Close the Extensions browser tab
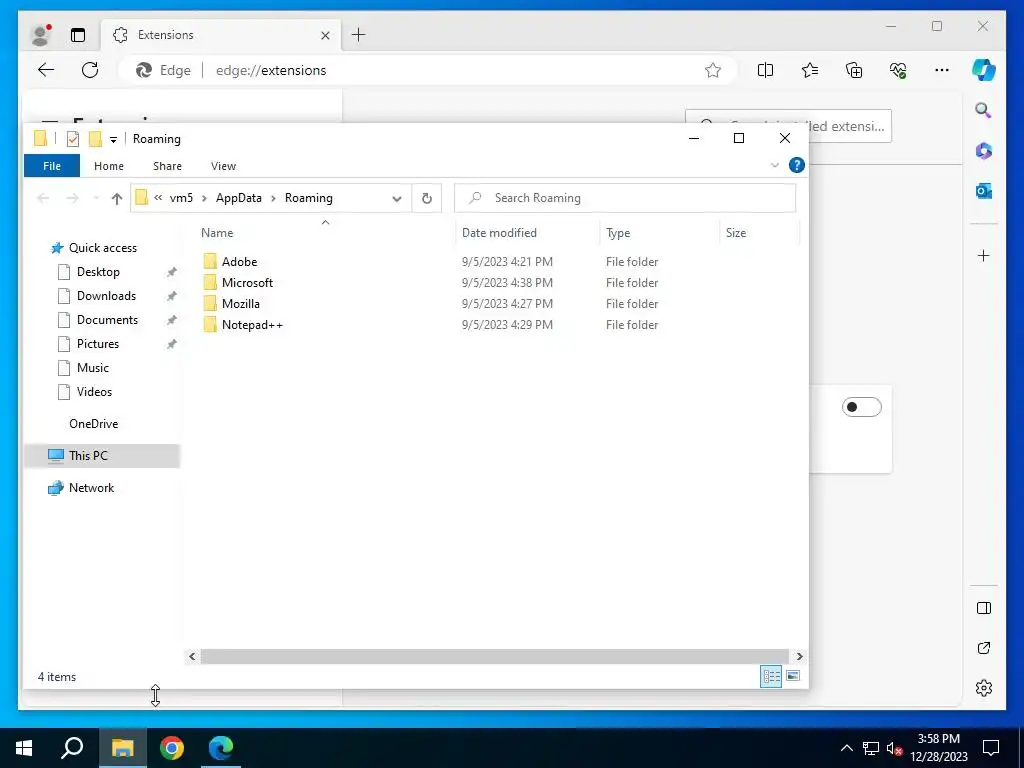The image size is (1024, 768). [325, 35]
